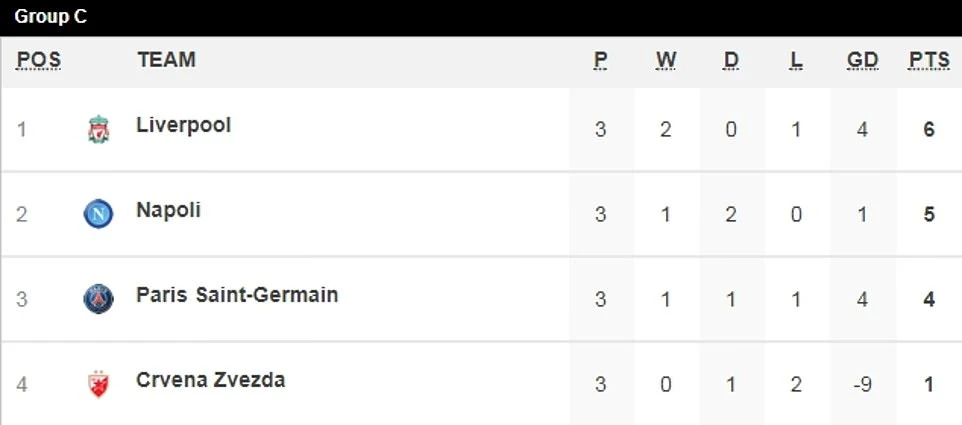Click the Napoli club crest icon
This screenshot has height=425, width=962.
(98, 214)
